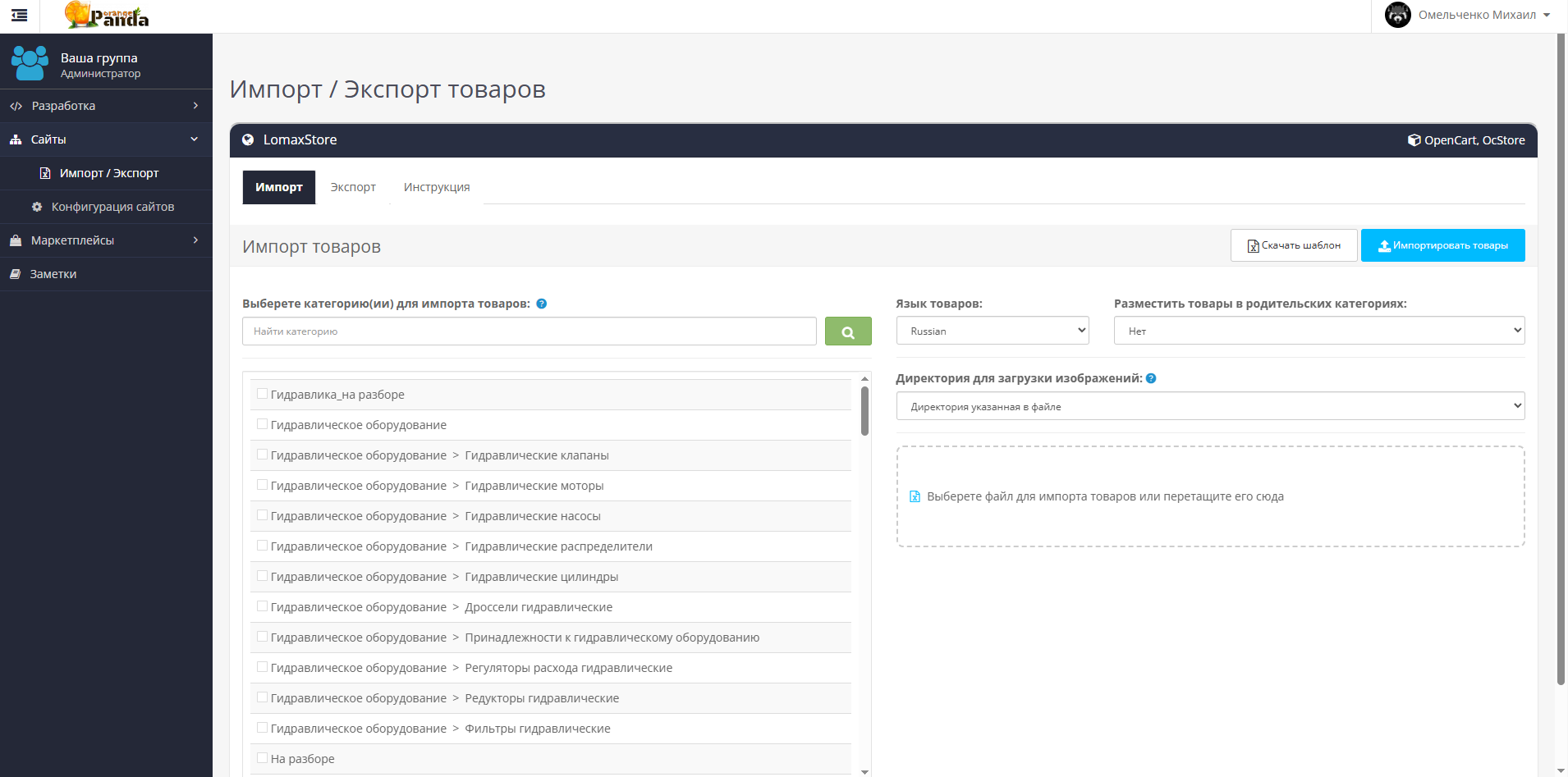Expand the Маркетплейсы sidebar menu
Screen dimensions: 1568x777
click(x=106, y=240)
